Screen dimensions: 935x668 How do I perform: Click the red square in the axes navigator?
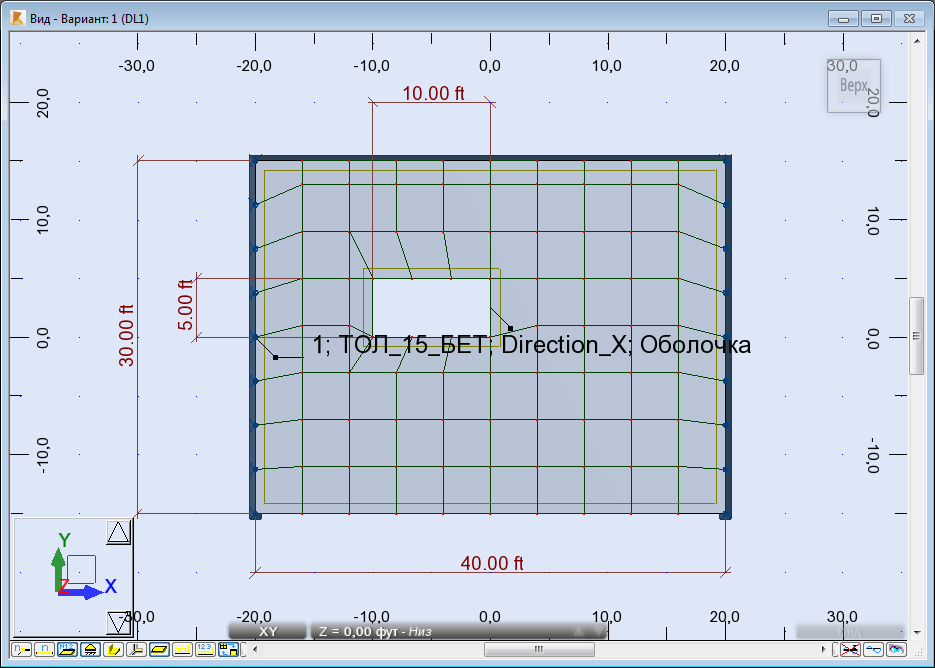[81, 570]
